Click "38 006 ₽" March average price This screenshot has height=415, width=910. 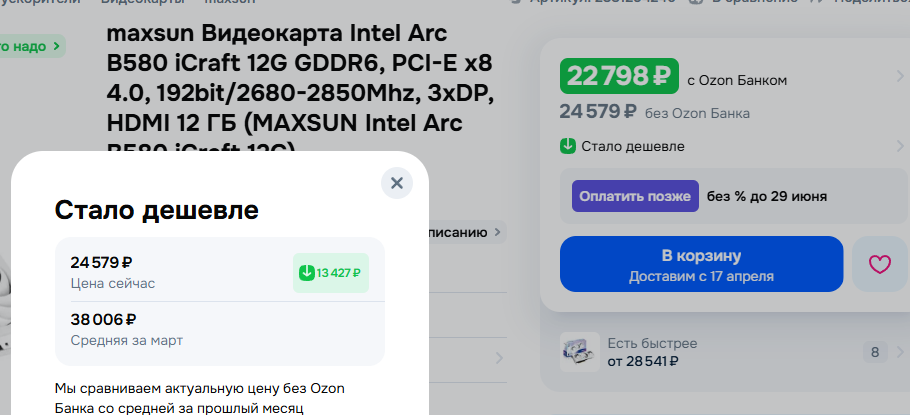103,320
